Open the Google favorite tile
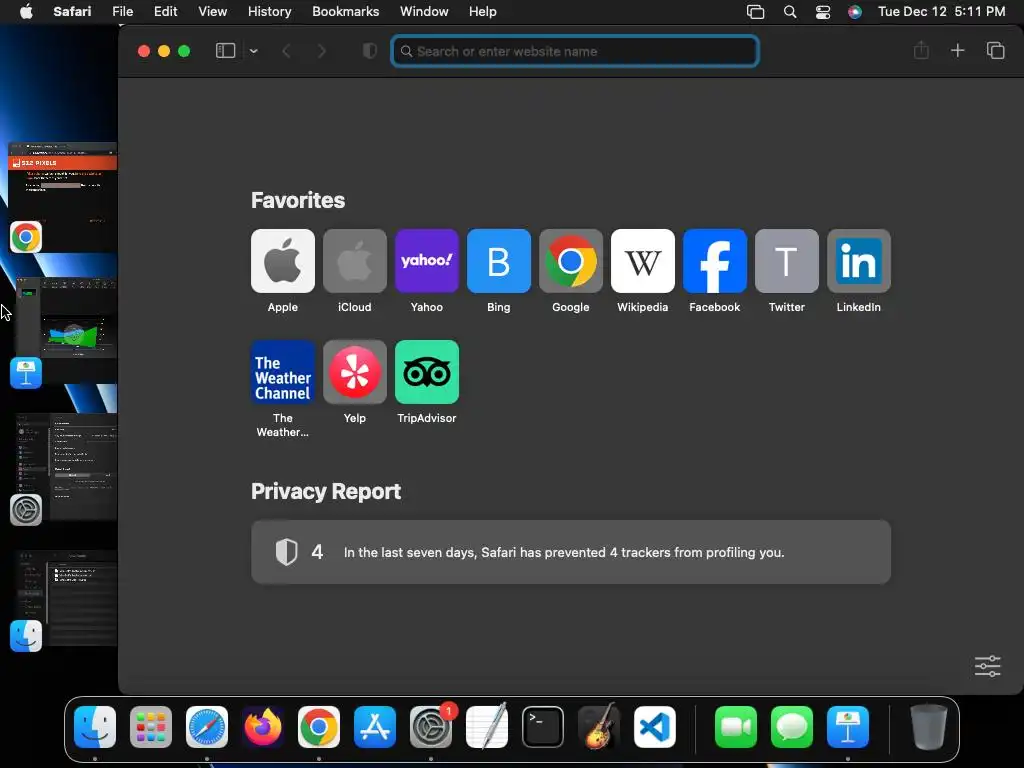This screenshot has height=768, width=1024. coord(571,261)
